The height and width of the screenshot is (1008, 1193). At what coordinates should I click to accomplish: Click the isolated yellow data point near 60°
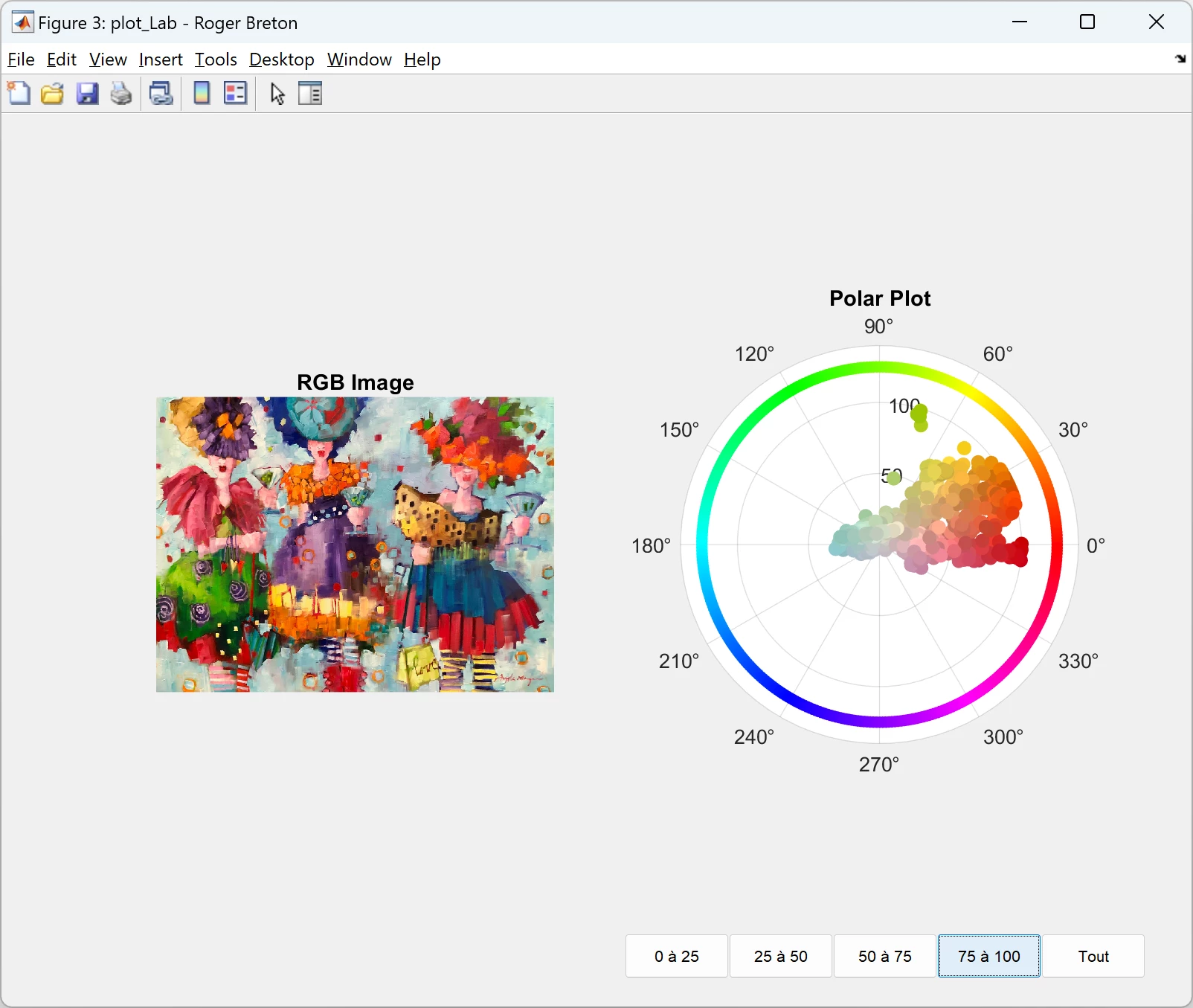click(964, 448)
